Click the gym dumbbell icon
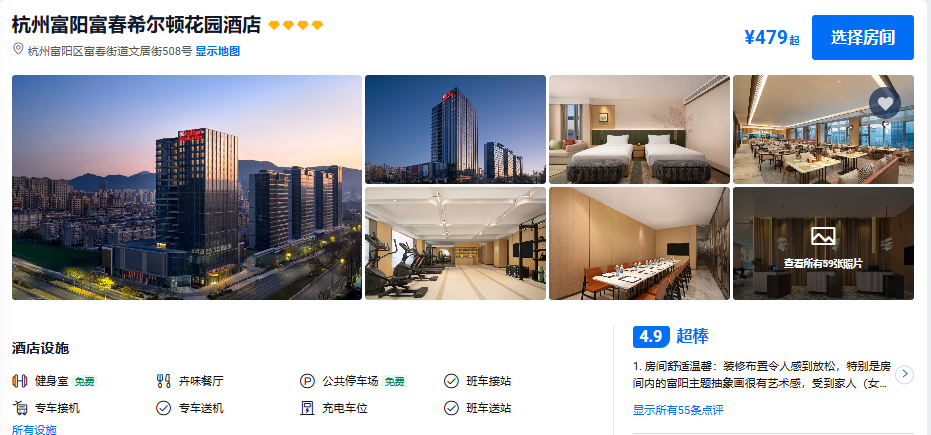This screenshot has height=435, width=931. tap(20, 381)
